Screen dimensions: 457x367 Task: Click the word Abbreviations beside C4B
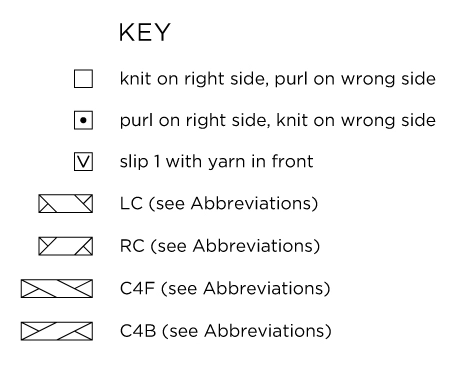click(265, 331)
